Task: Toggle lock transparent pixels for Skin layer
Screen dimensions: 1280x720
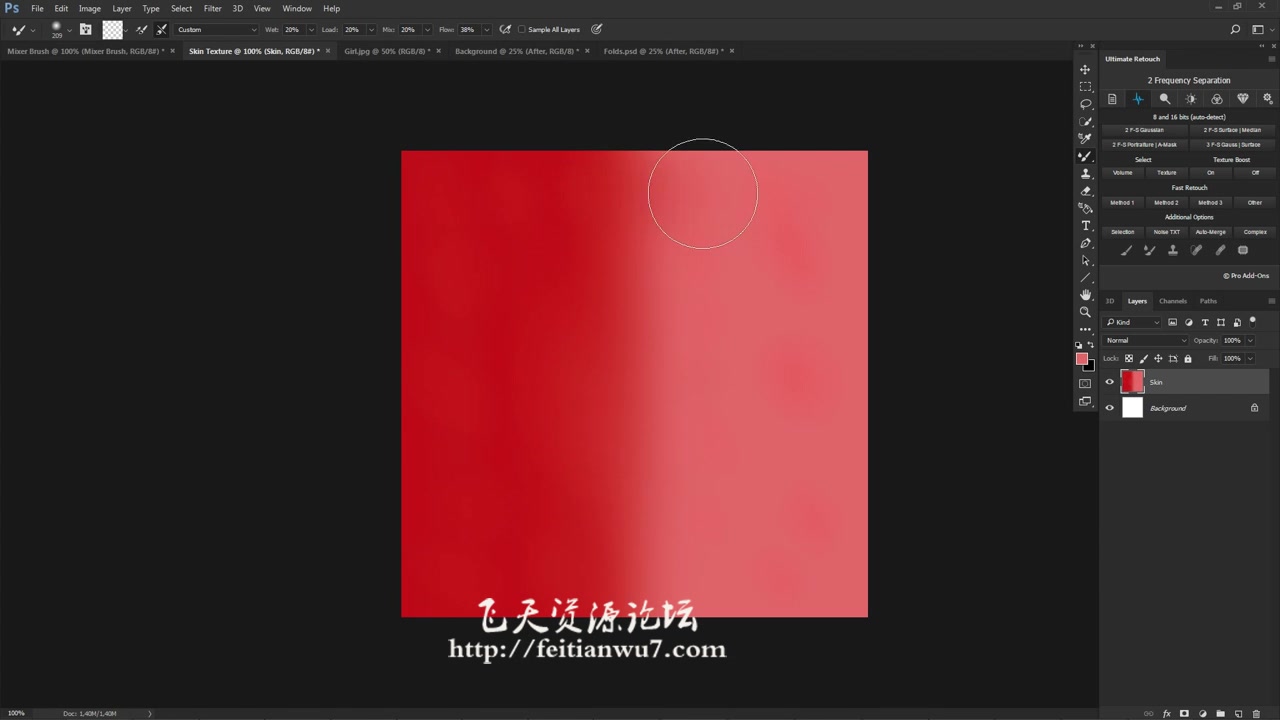Action: point(1129,358)
